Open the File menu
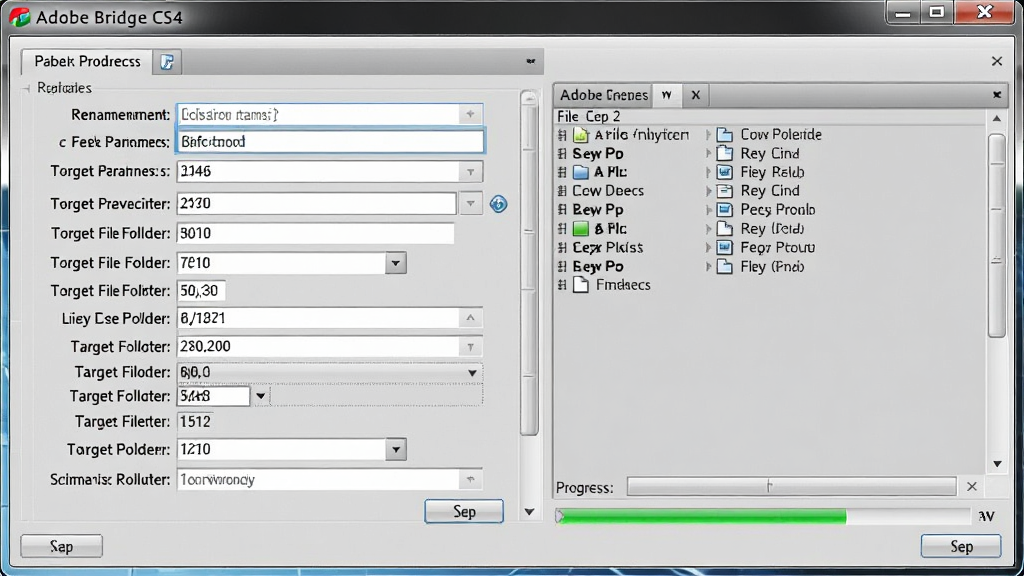This screenshot has width=1024, height=576. (x=568, y=116)
